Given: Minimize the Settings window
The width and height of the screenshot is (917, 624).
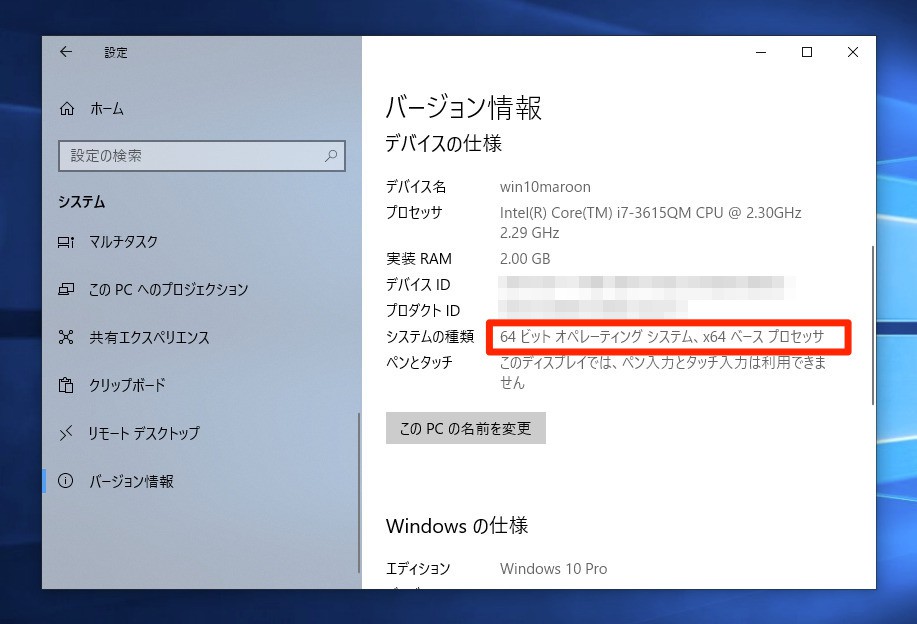Looking at the screenshot, I should point(760,52).
